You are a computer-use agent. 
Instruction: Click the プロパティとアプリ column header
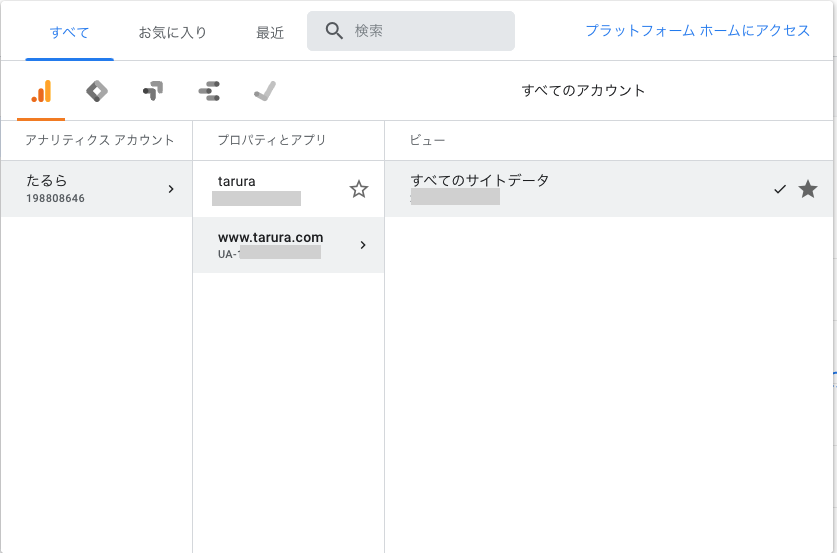pos(272,140)
